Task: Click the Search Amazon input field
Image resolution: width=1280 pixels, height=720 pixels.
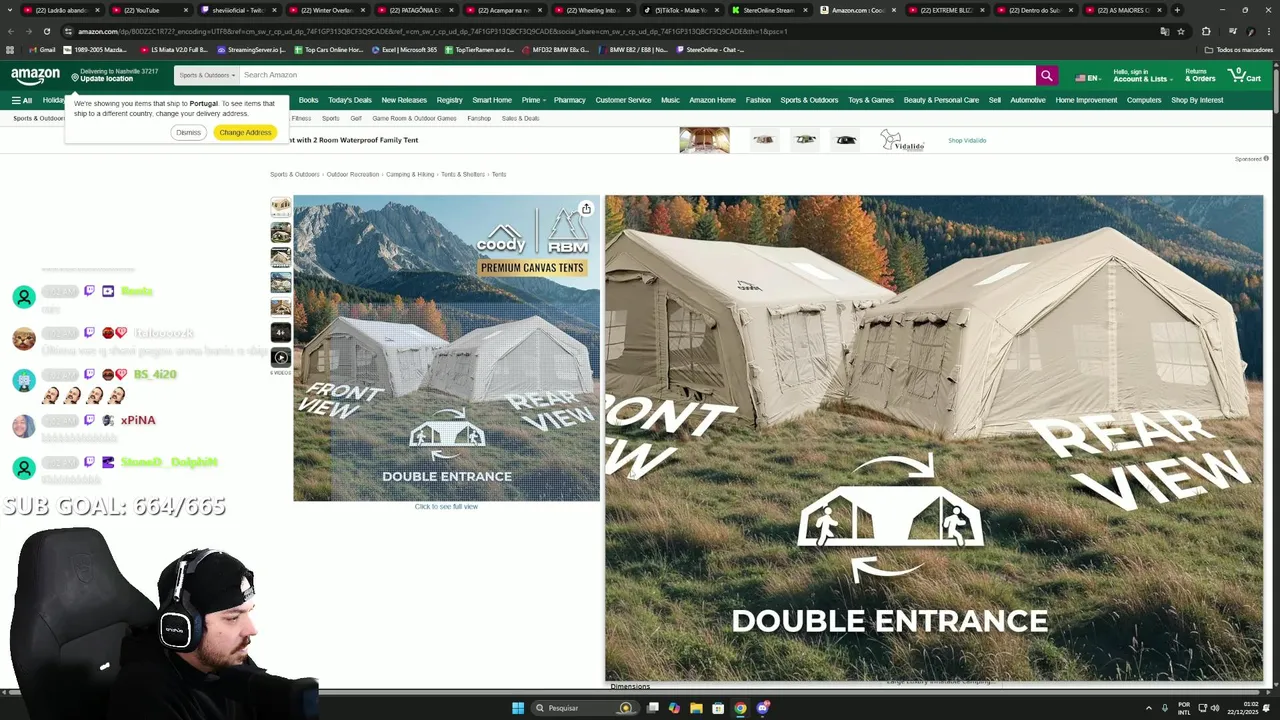Action: [x=638, y=75]
